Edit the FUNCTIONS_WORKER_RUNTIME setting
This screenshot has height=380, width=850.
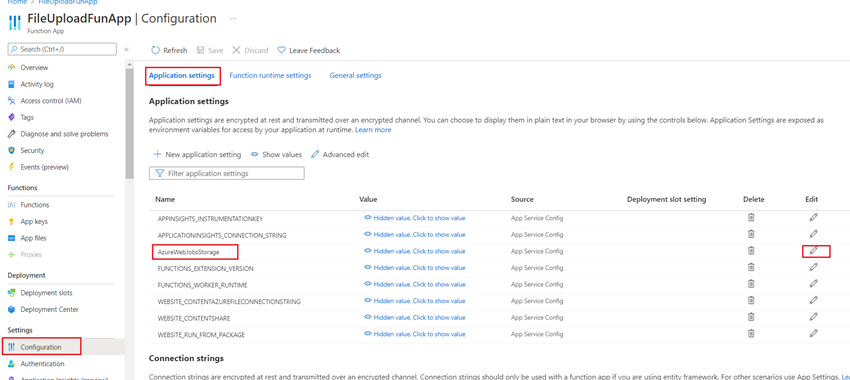pos(814,284)
